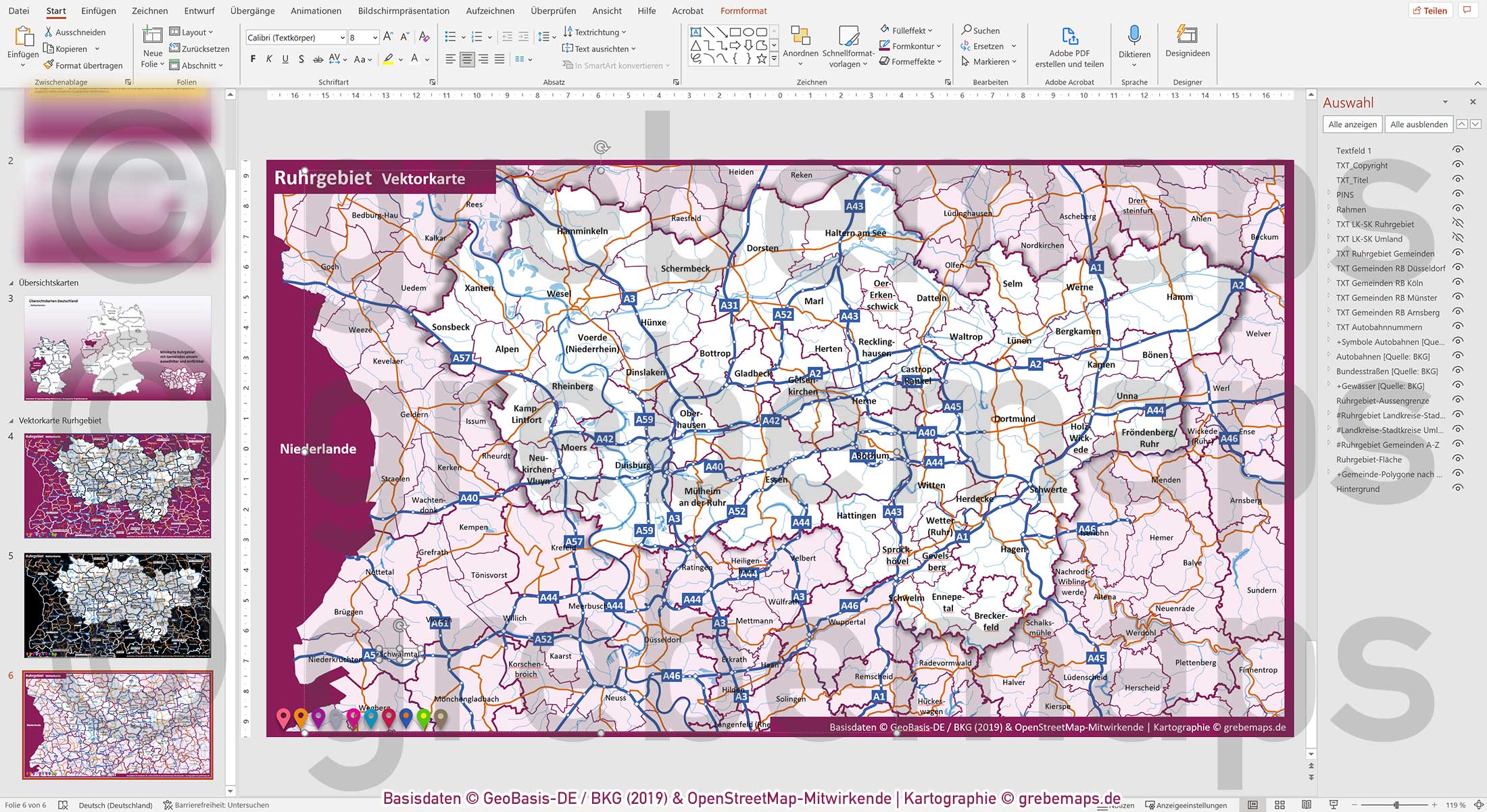This screenshot has height=812, width=1487.
Task: Switch to the Entwurf ribbon tab
Action: click(x=198, y=11)
